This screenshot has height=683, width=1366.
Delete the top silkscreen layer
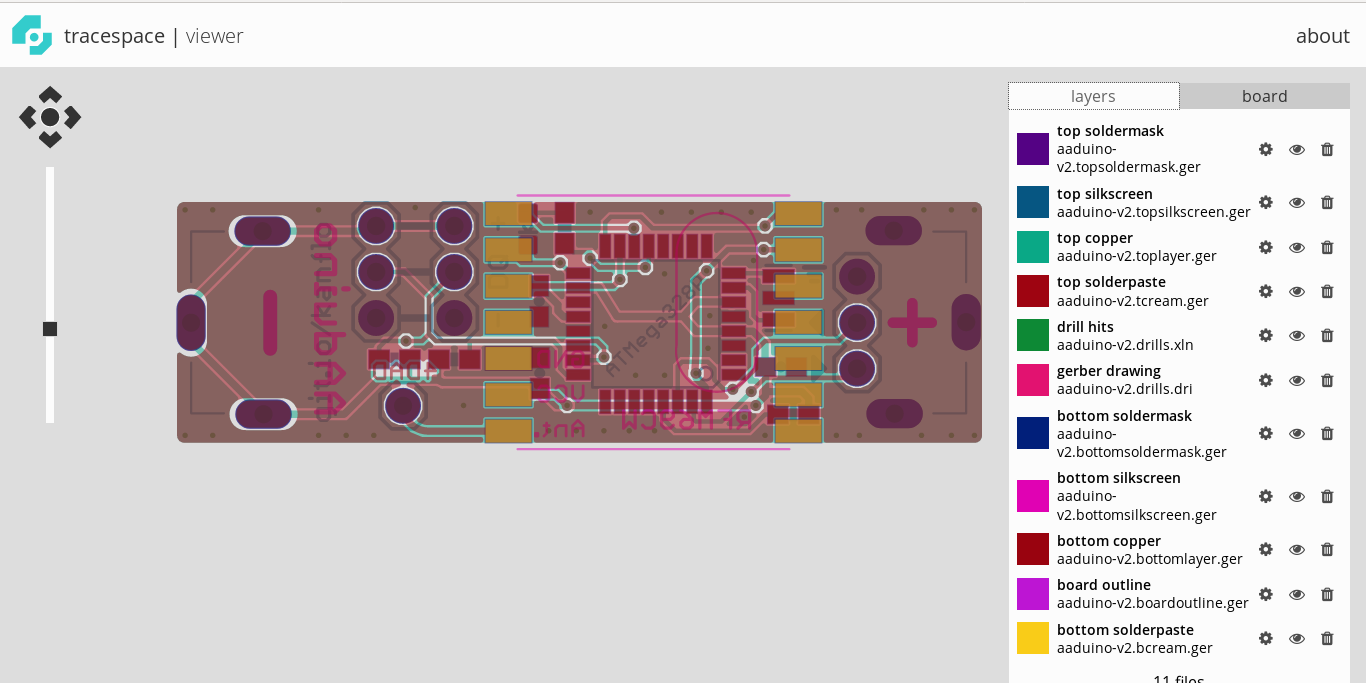pyautogui.click(x=1327, y=202)
